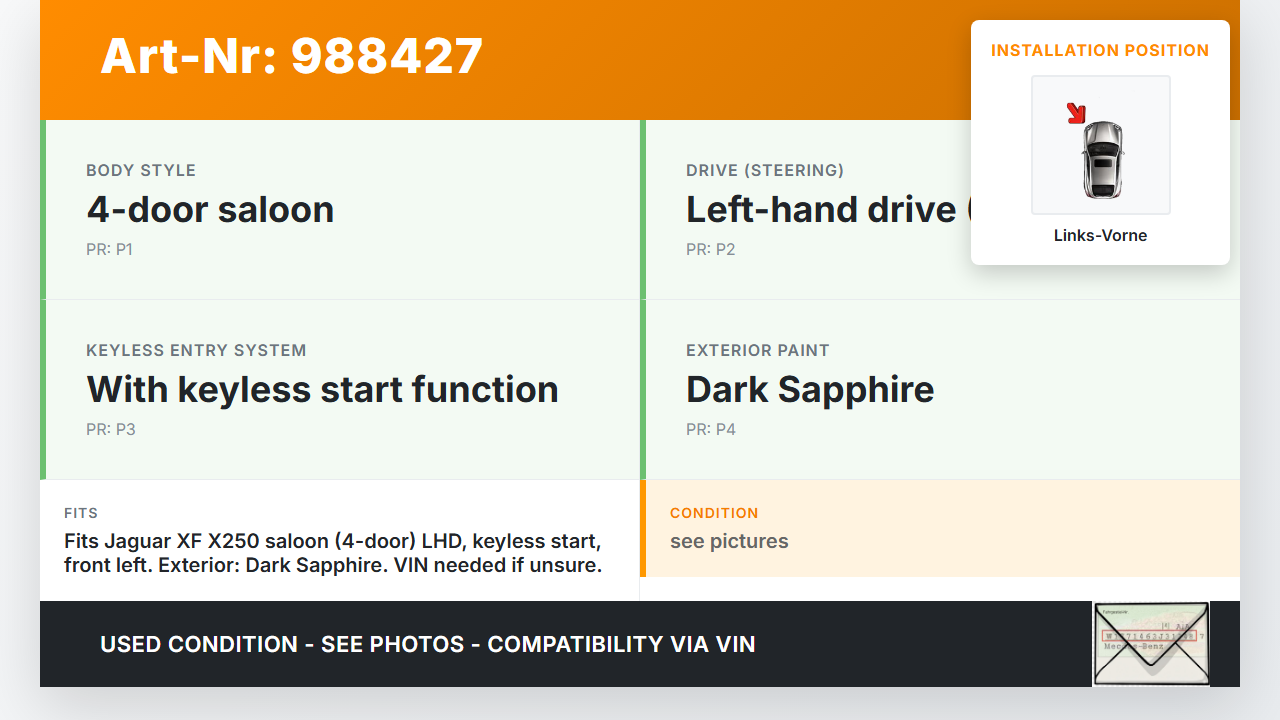Select the Art-Nr: 988427 heading
This screenshot has height=720, width=1280.
(292, 56)
